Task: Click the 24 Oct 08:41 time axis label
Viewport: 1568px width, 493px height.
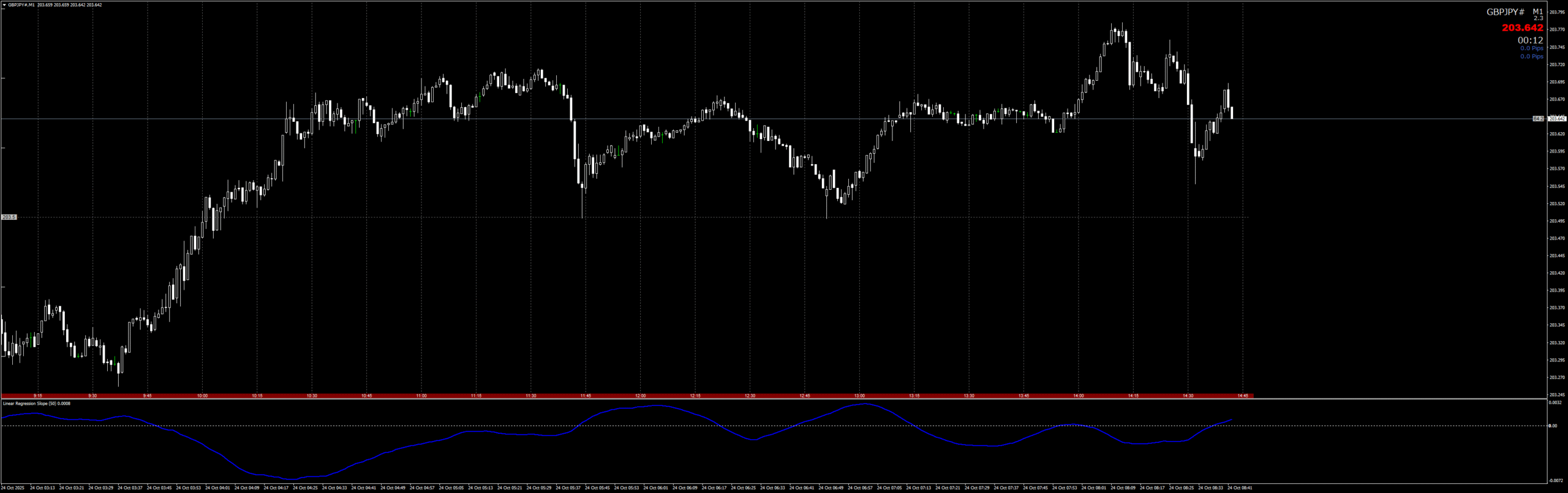Action: click(1240, 488)
